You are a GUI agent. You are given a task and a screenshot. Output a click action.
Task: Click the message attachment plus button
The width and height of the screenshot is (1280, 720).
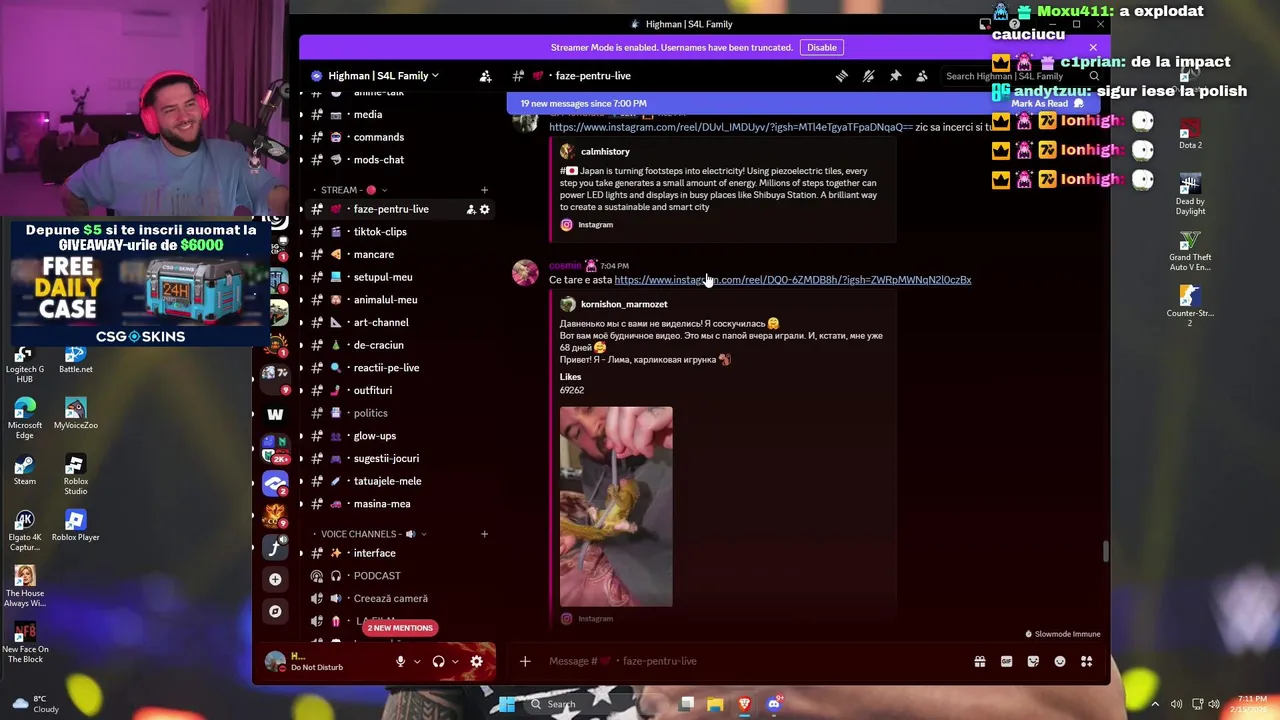click(x=525, y=661)
